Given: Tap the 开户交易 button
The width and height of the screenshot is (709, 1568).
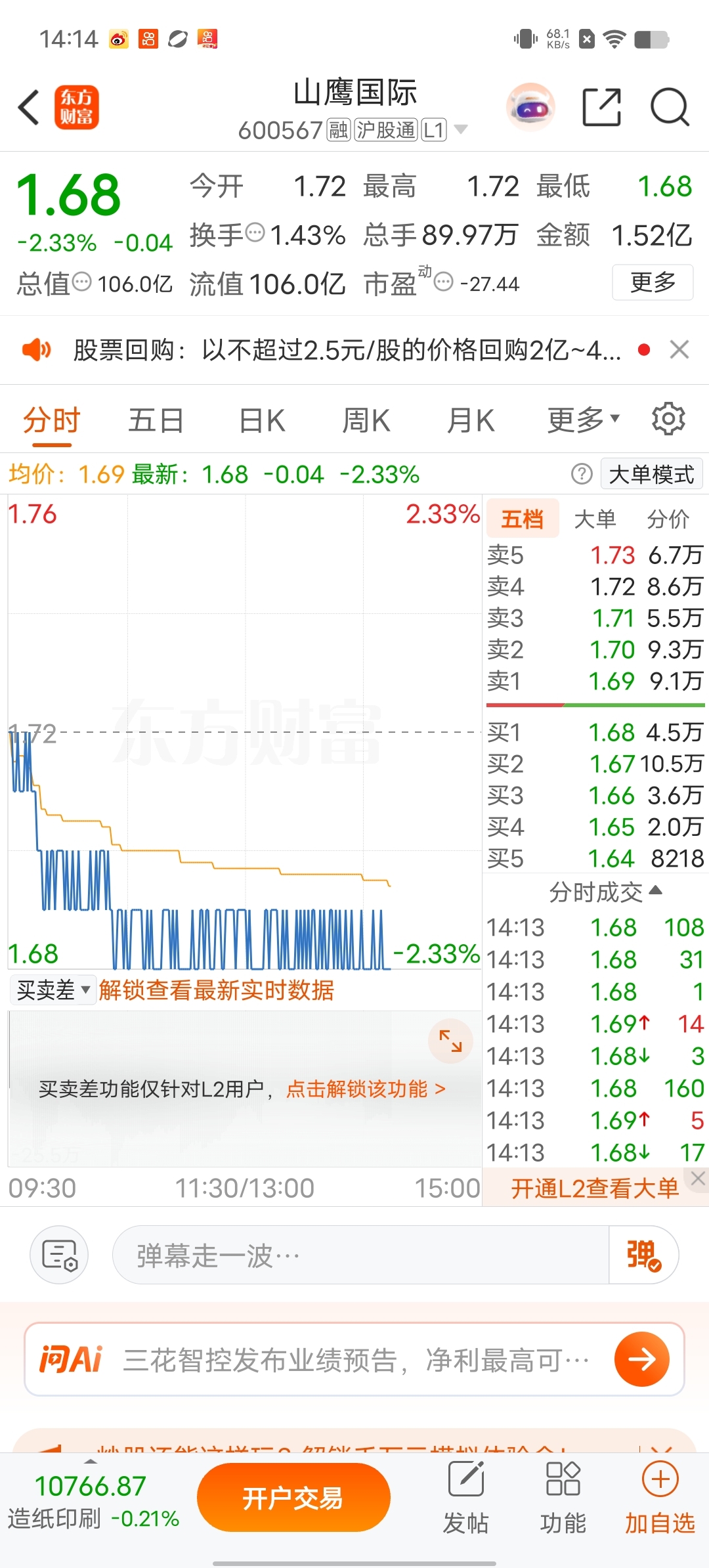Looking at the screenshot, I should point(293,1498).
